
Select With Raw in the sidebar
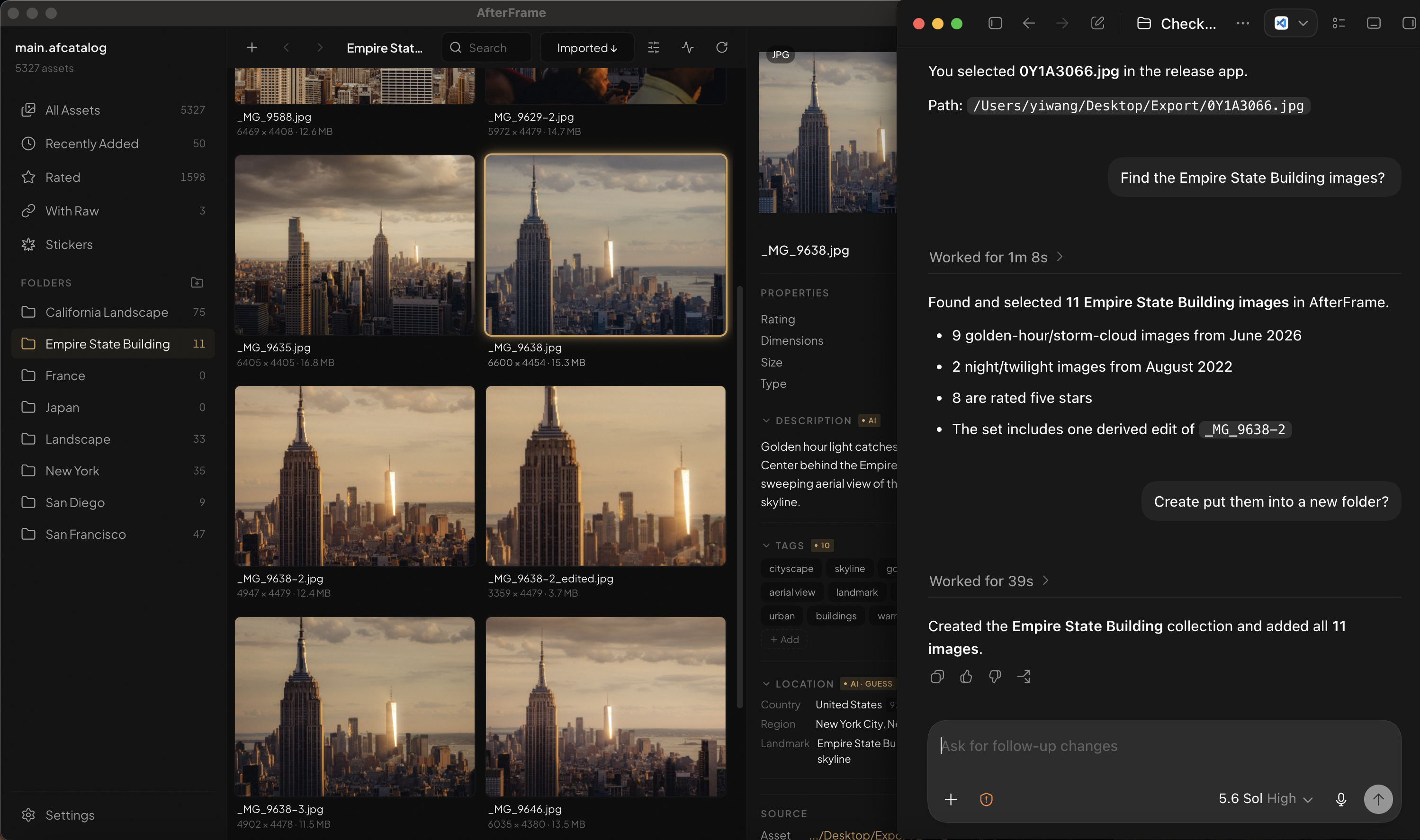click(113, 211)
